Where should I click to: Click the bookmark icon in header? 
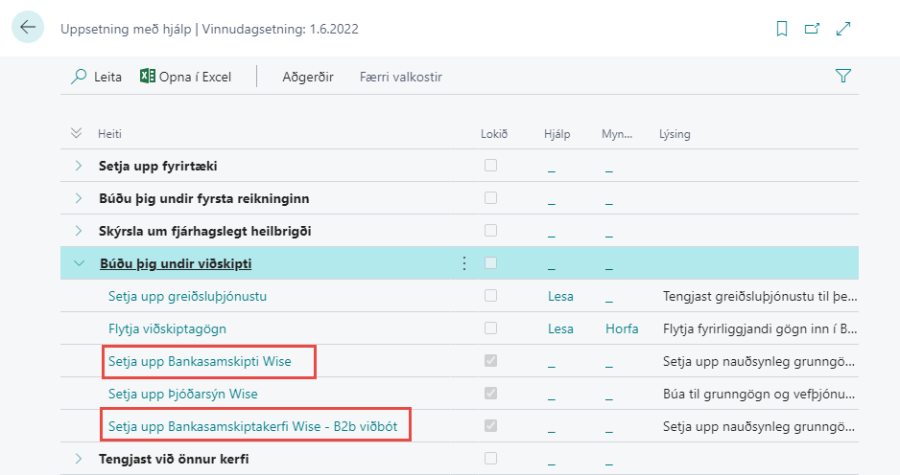coord(782,29)
